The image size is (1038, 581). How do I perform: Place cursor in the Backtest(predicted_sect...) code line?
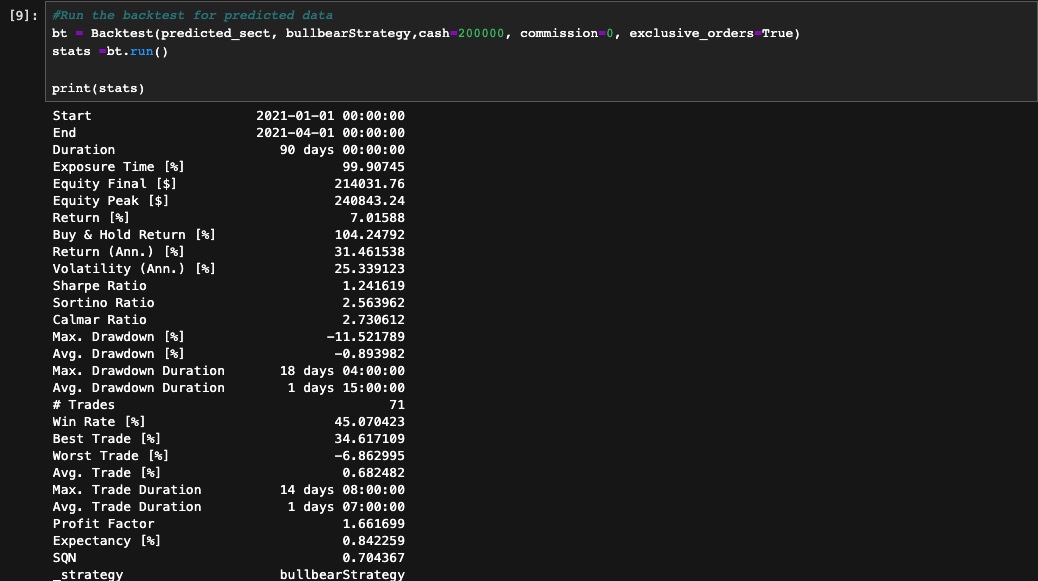pyautogui.click(x=426, y=33)
